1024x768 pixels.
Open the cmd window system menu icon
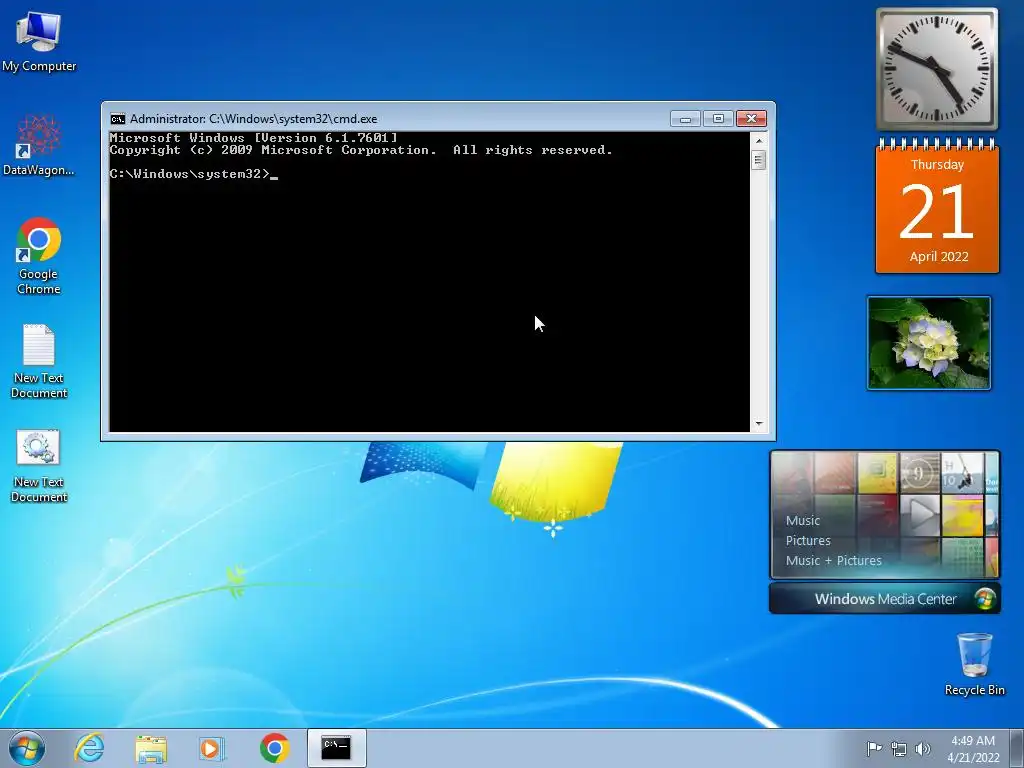[x=118, y=119]
